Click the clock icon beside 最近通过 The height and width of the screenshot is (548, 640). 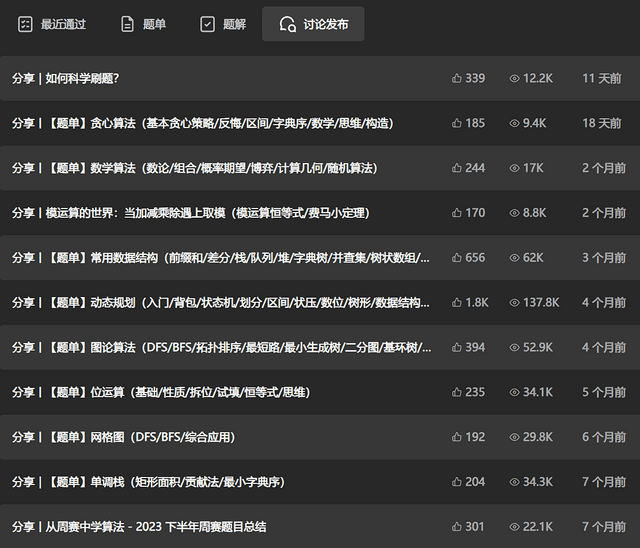(x=26, y=24)
